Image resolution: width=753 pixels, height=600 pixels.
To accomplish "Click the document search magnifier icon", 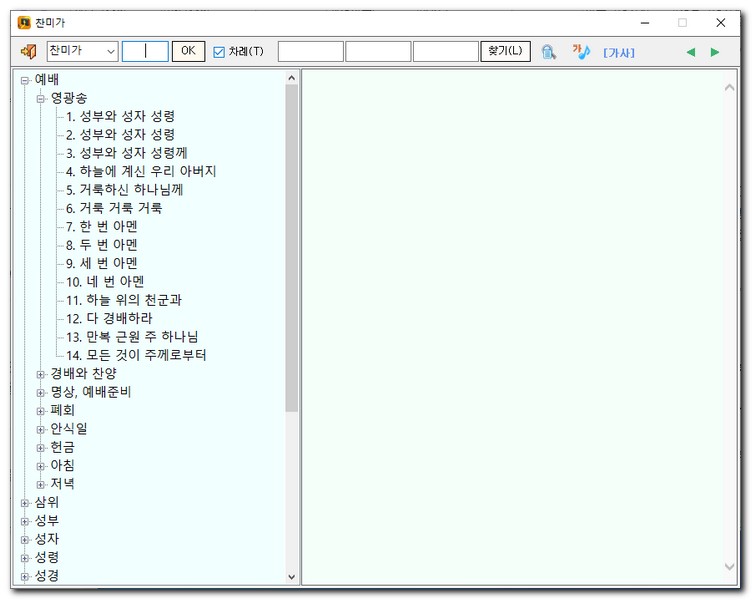I will (x=548, y=51).
